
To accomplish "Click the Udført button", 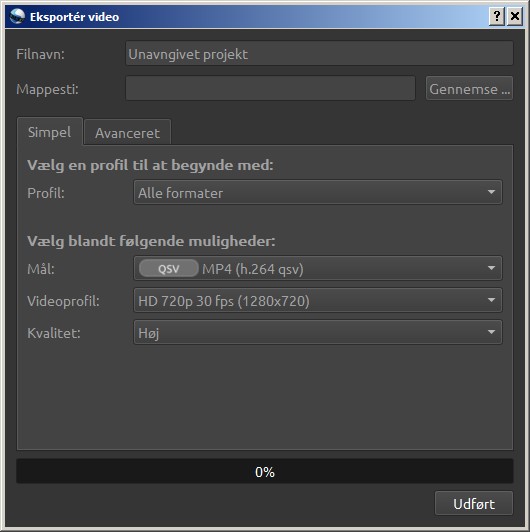I will (x=474, y=503).
